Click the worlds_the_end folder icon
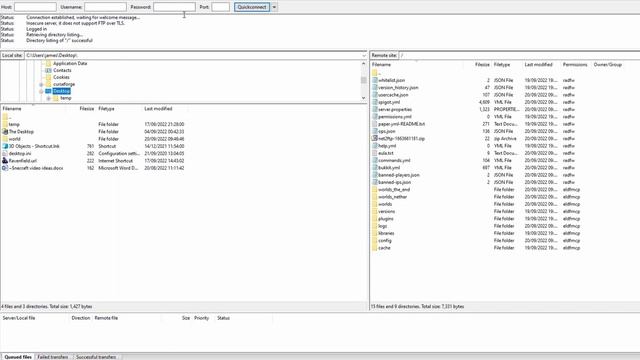This screenshot has height=360, width=640. pos(375,190)
